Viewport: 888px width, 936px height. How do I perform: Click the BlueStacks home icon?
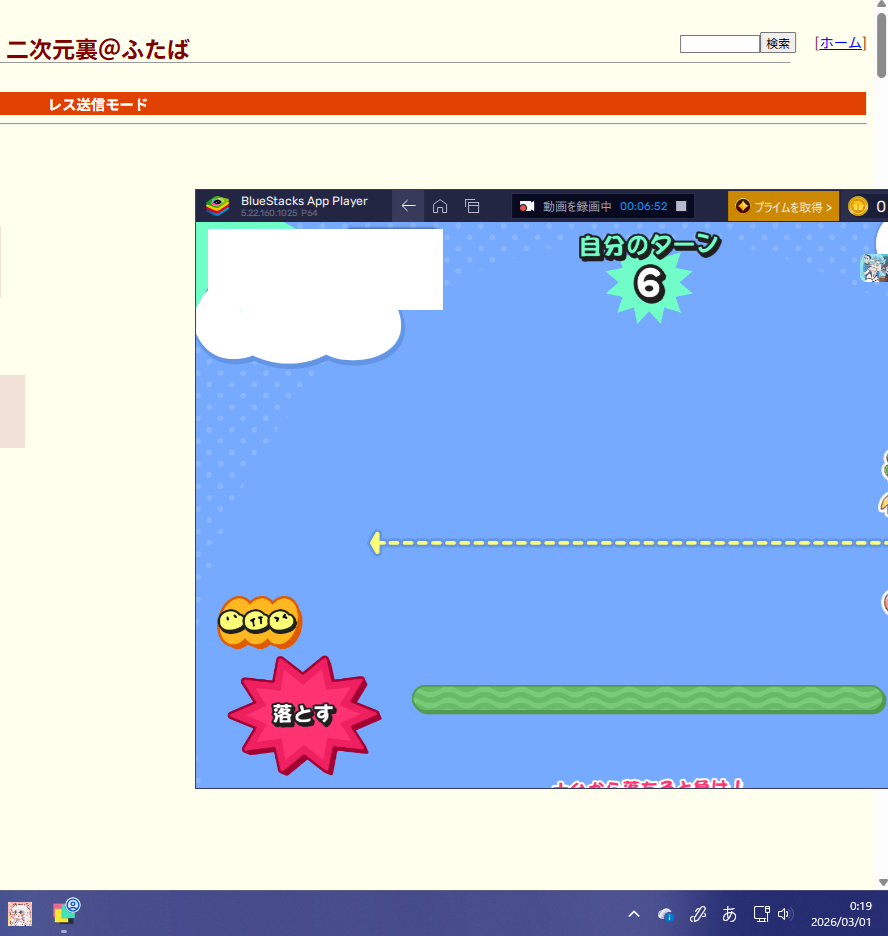(440, 206)
